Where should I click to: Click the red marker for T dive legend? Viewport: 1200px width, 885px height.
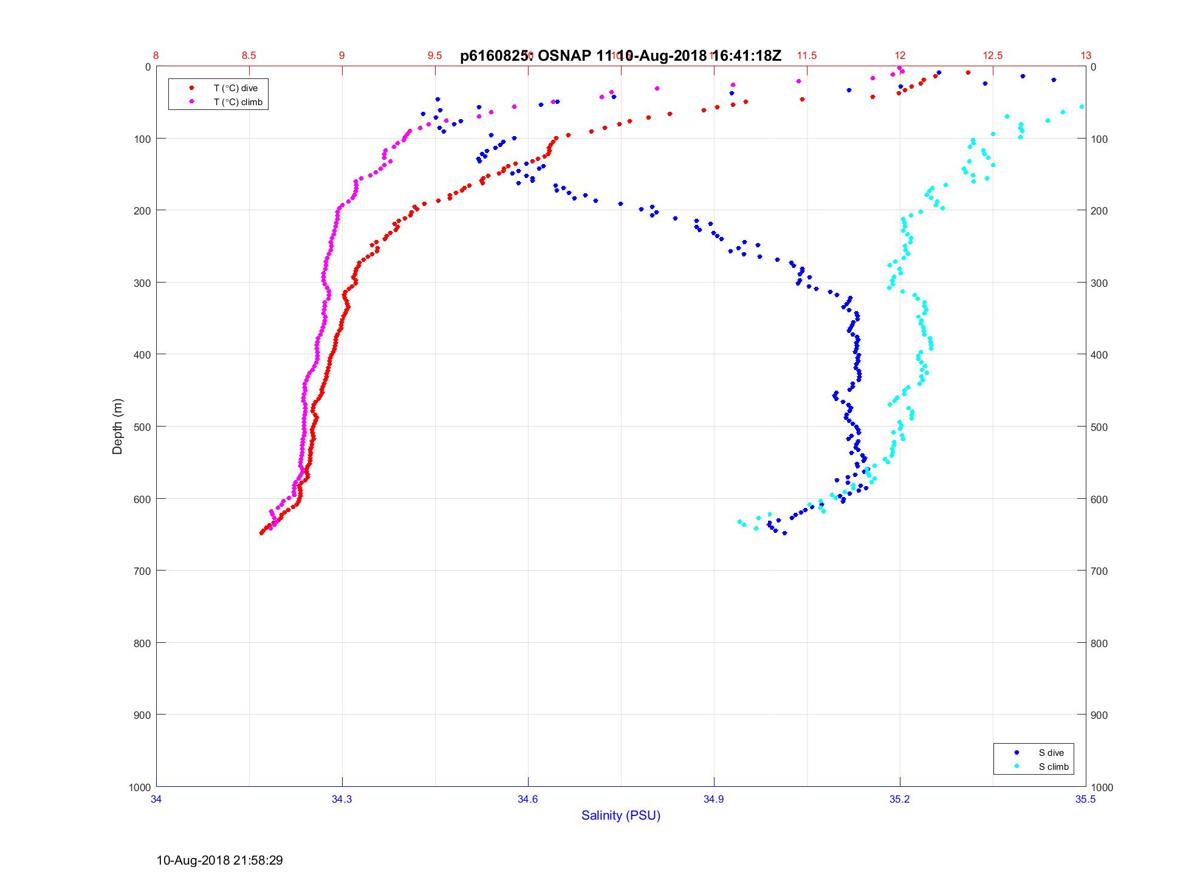pyautogui.click(x=191, y=88)
